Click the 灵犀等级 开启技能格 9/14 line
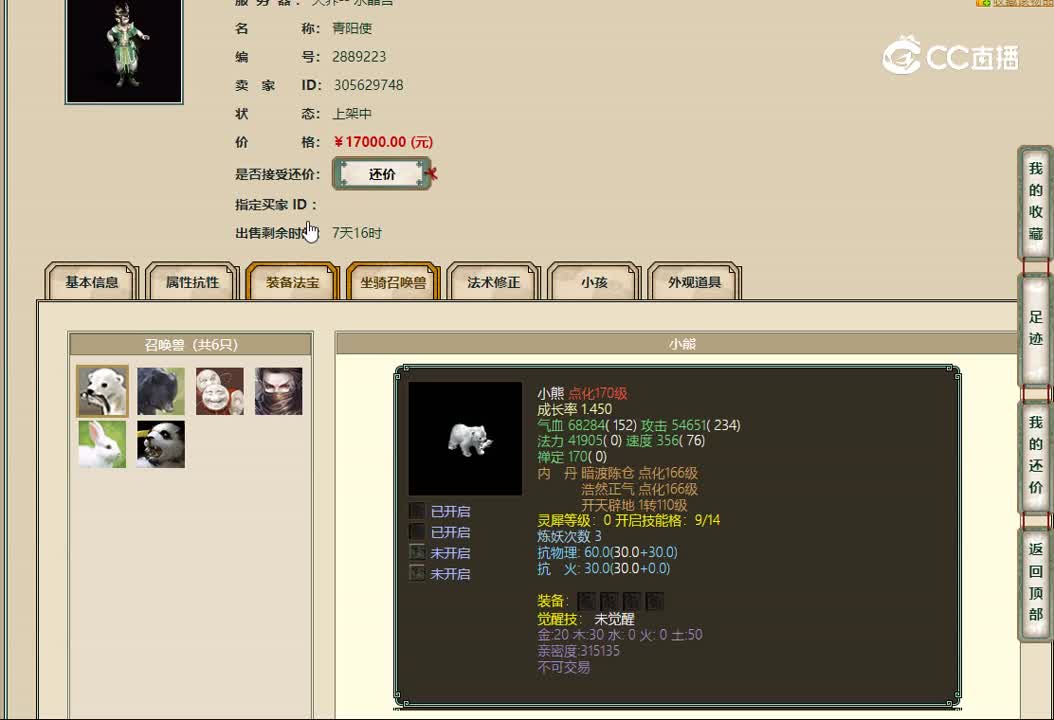This screenshot has width=1054, height=720. pyautogui.click(x=629, y=520)
